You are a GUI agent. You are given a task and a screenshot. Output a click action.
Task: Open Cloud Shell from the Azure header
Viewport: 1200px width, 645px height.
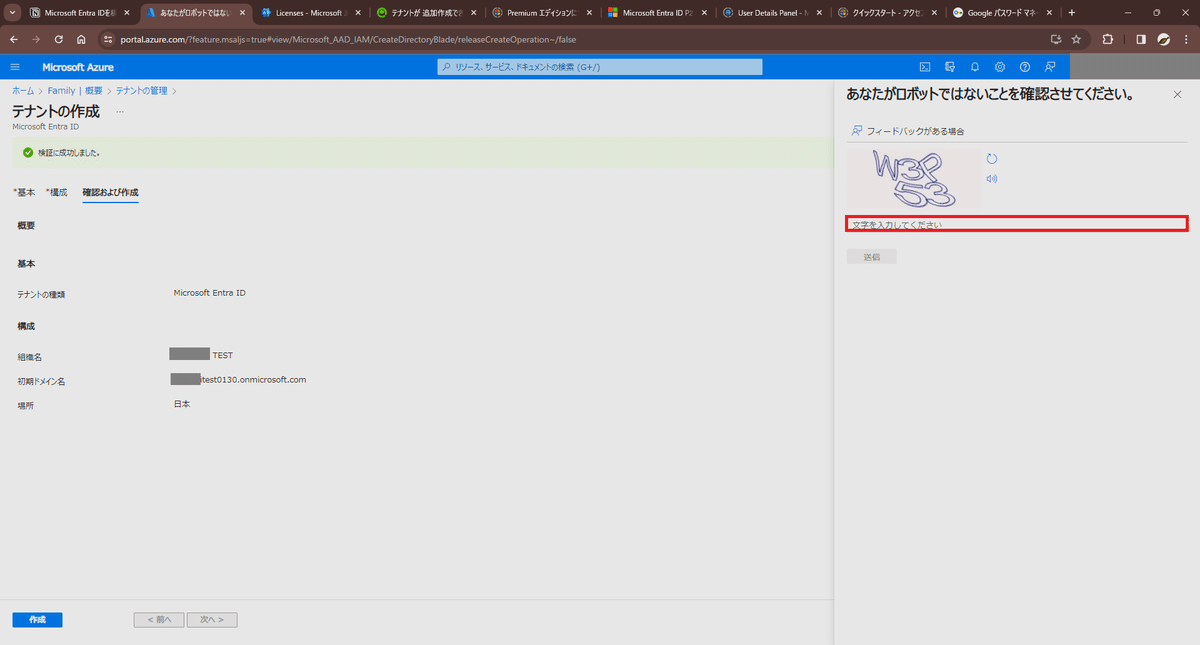[925, 67]
